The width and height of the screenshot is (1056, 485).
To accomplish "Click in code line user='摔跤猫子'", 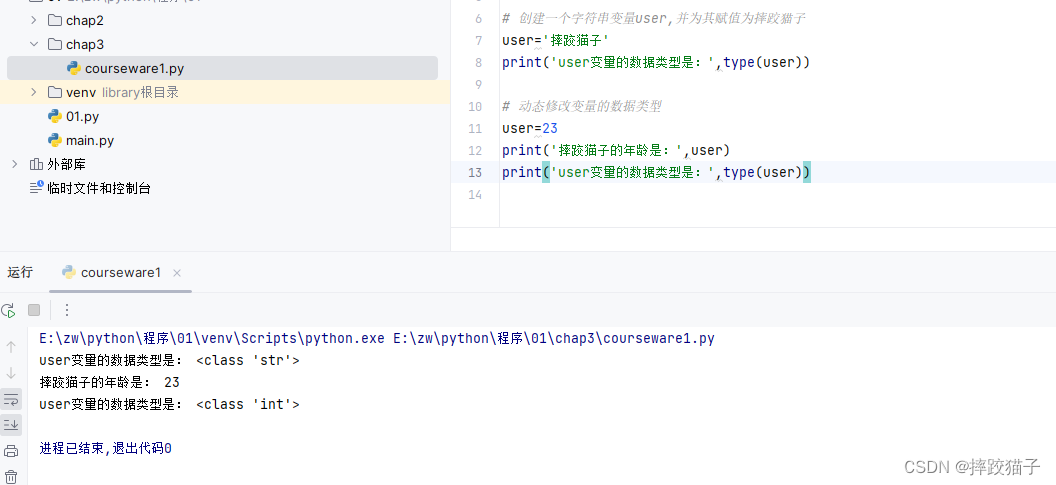I will [x=556, y=40].
